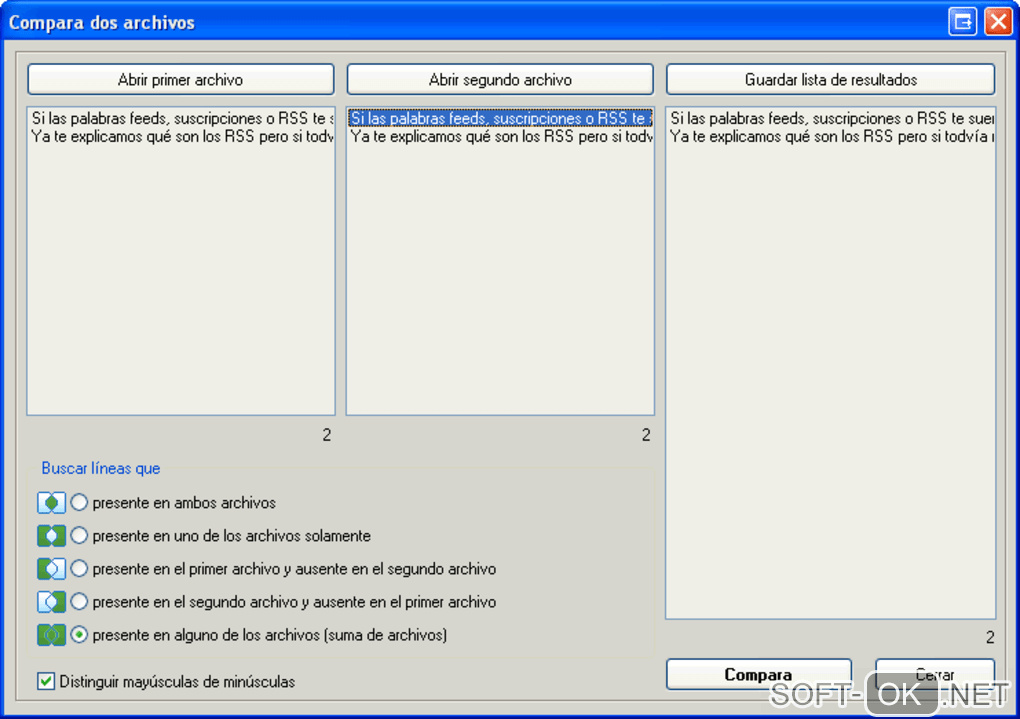Viewport: 1020px width, 719px height.
Task: Click the intersection icon beside 'ambos archivos'
Action: [x=51, y=502]
